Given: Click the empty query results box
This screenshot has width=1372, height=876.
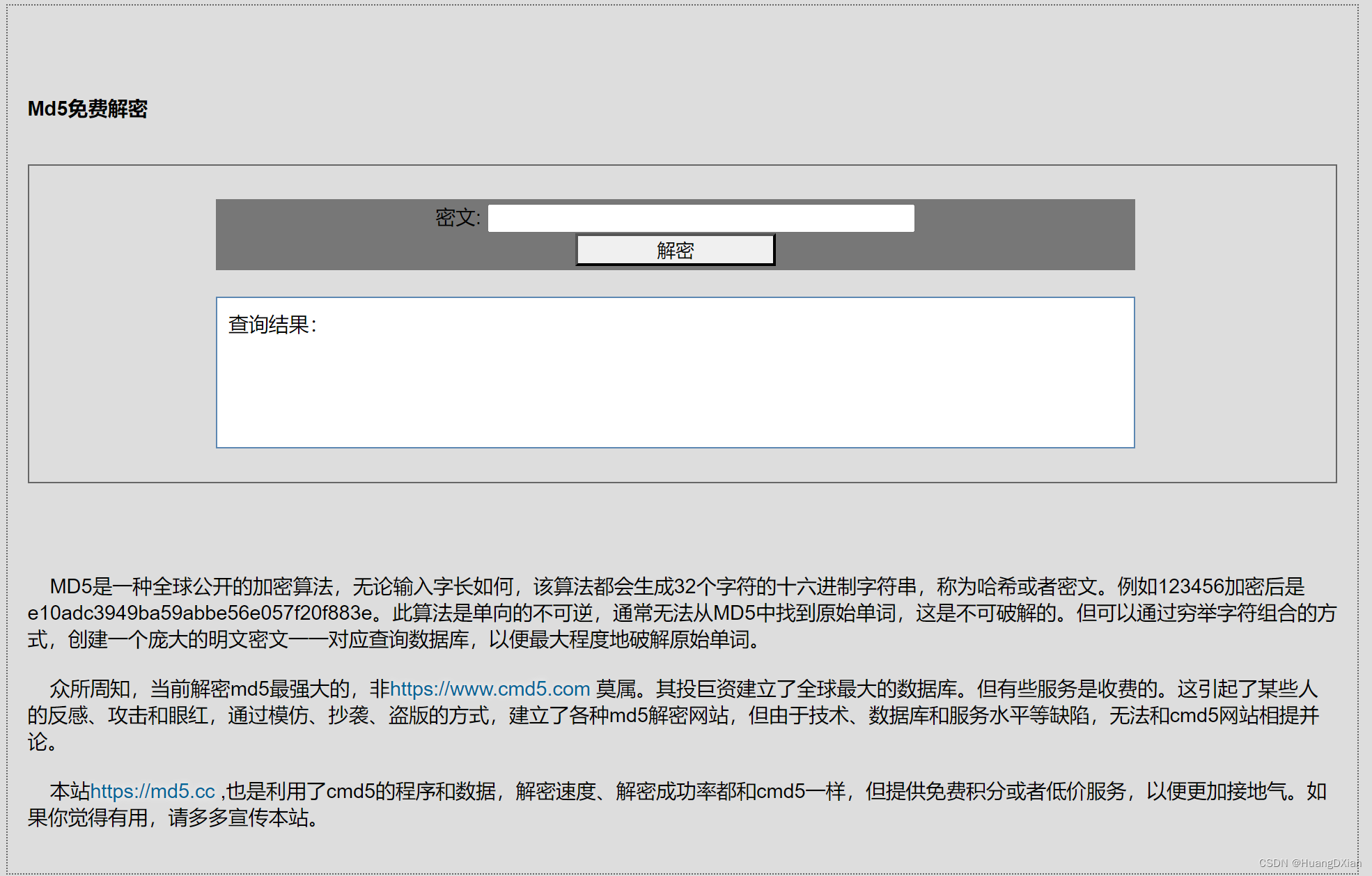Looking at the screenshot, I should tap(674, 390).
